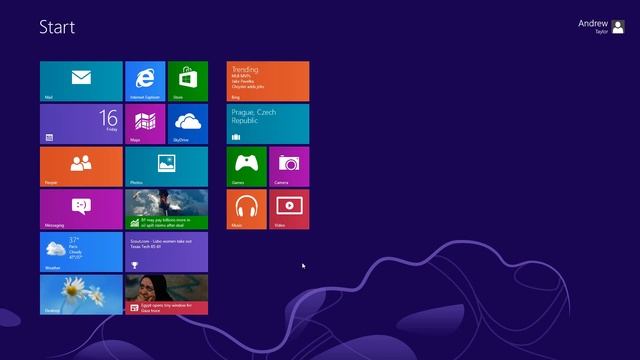640x360 pixels.
Task: Open the Finance tile with chart icon
Action: click(x=167, y=209)
